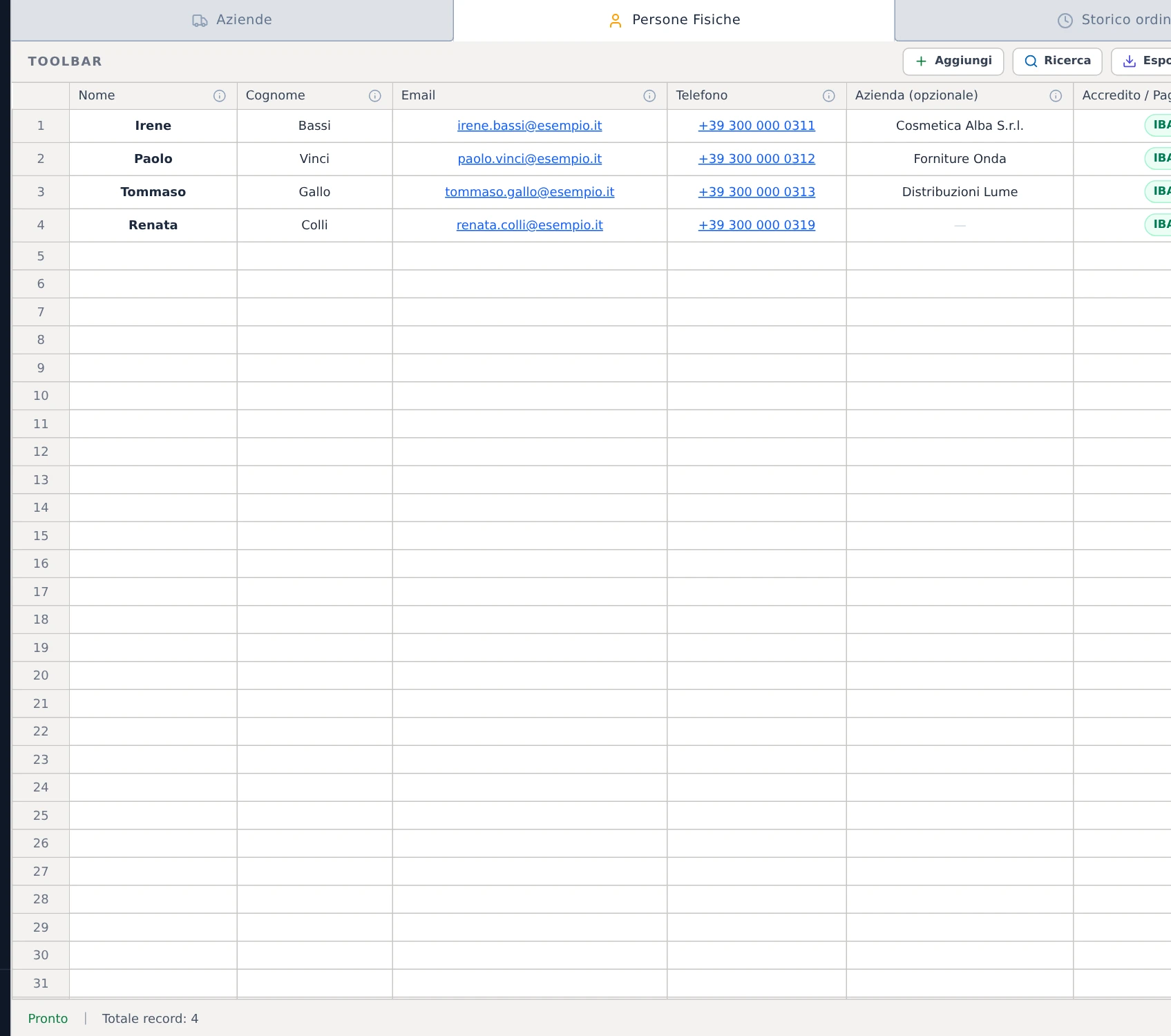The image size is (1171, 1036).
Task: Select the Irene name cell
Action: tap(153, 126)
